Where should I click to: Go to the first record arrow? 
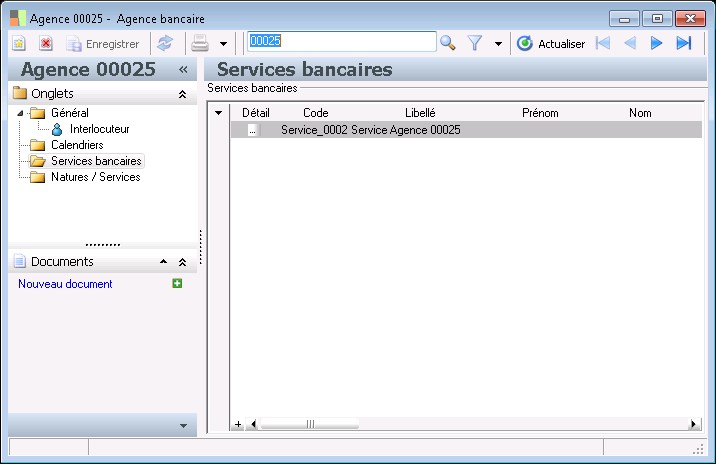pyautogui.click(x=603, y=43)
